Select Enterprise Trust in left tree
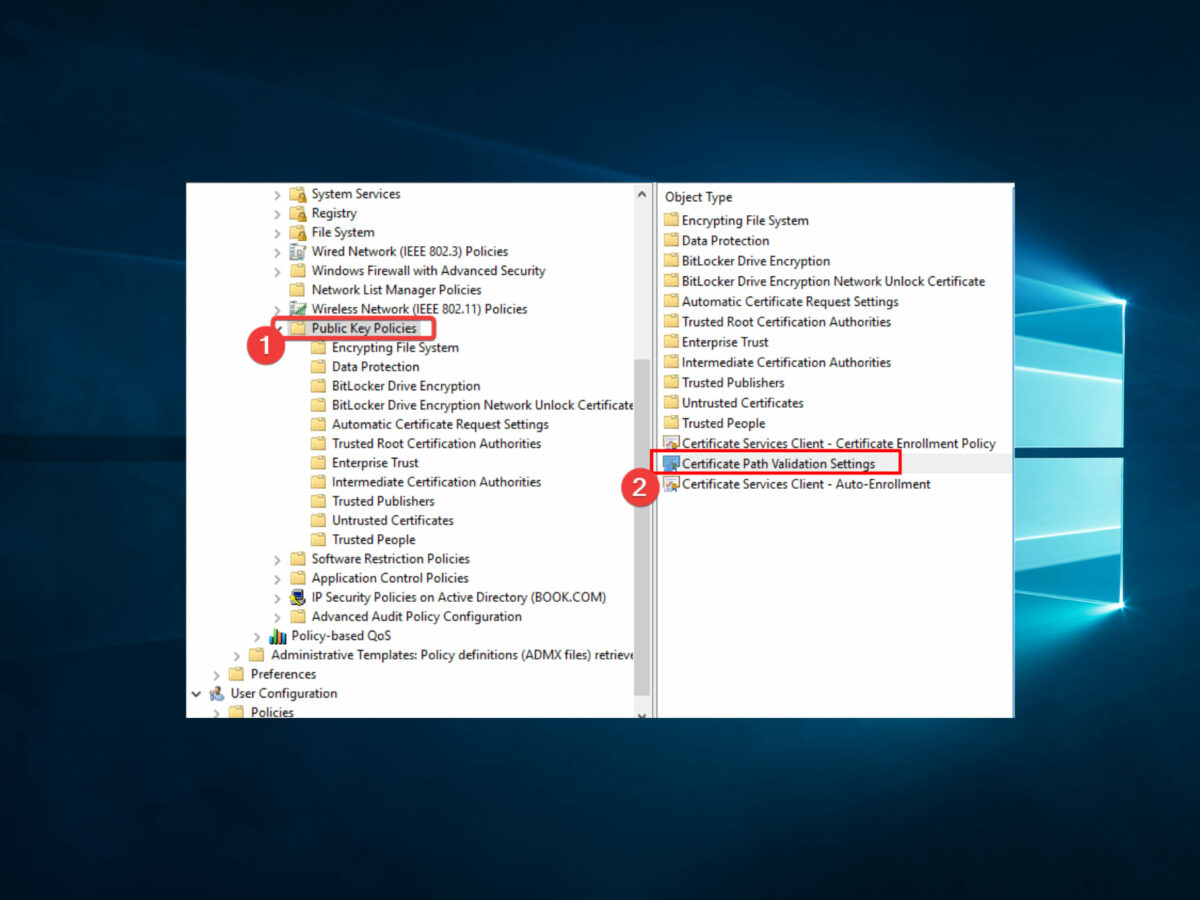This screenshot has width=1200, height=900. pyautogui.click(x=375, y=463)
